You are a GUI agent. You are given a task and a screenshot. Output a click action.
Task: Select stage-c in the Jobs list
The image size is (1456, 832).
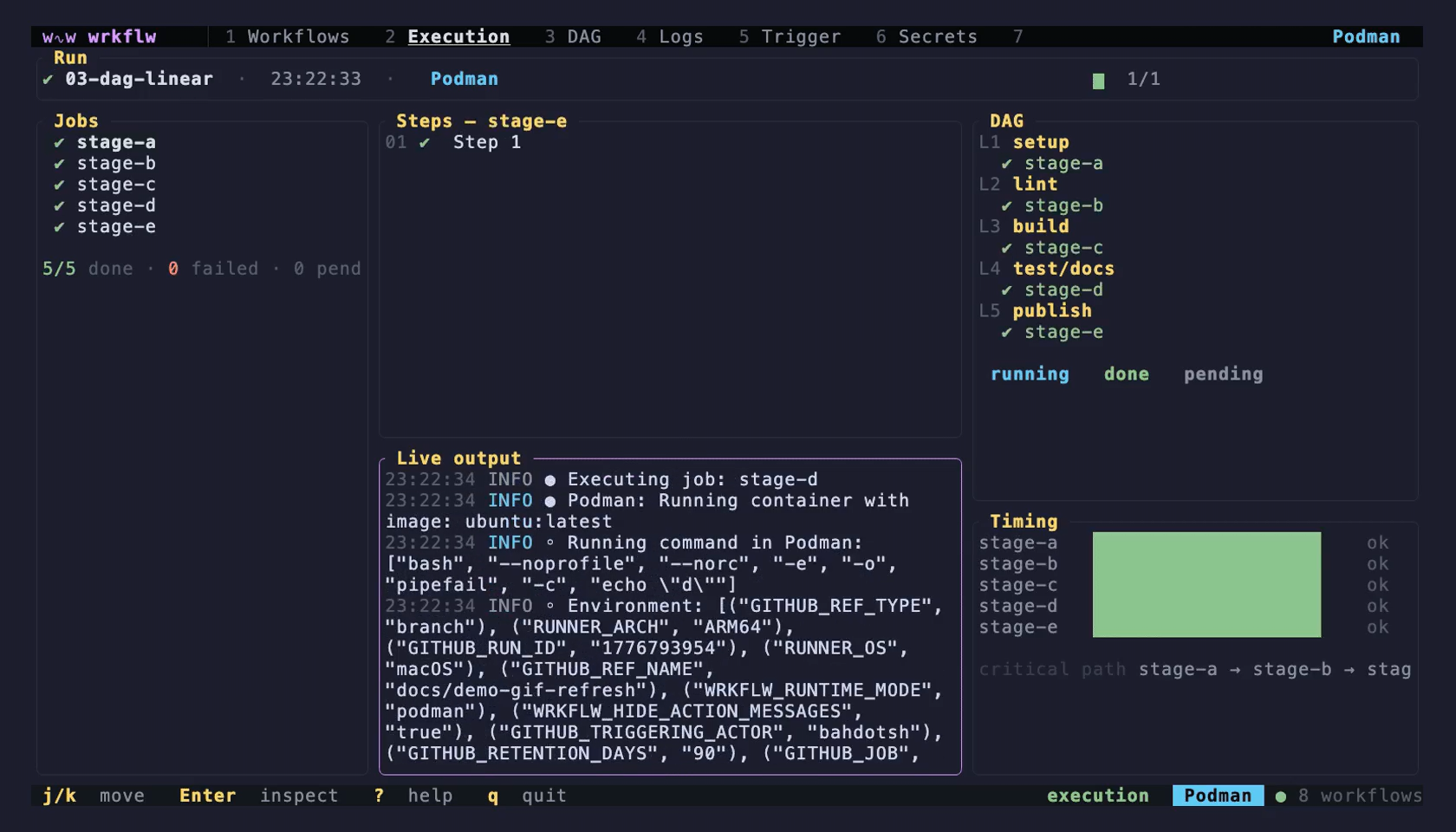[x=116, y=185]
